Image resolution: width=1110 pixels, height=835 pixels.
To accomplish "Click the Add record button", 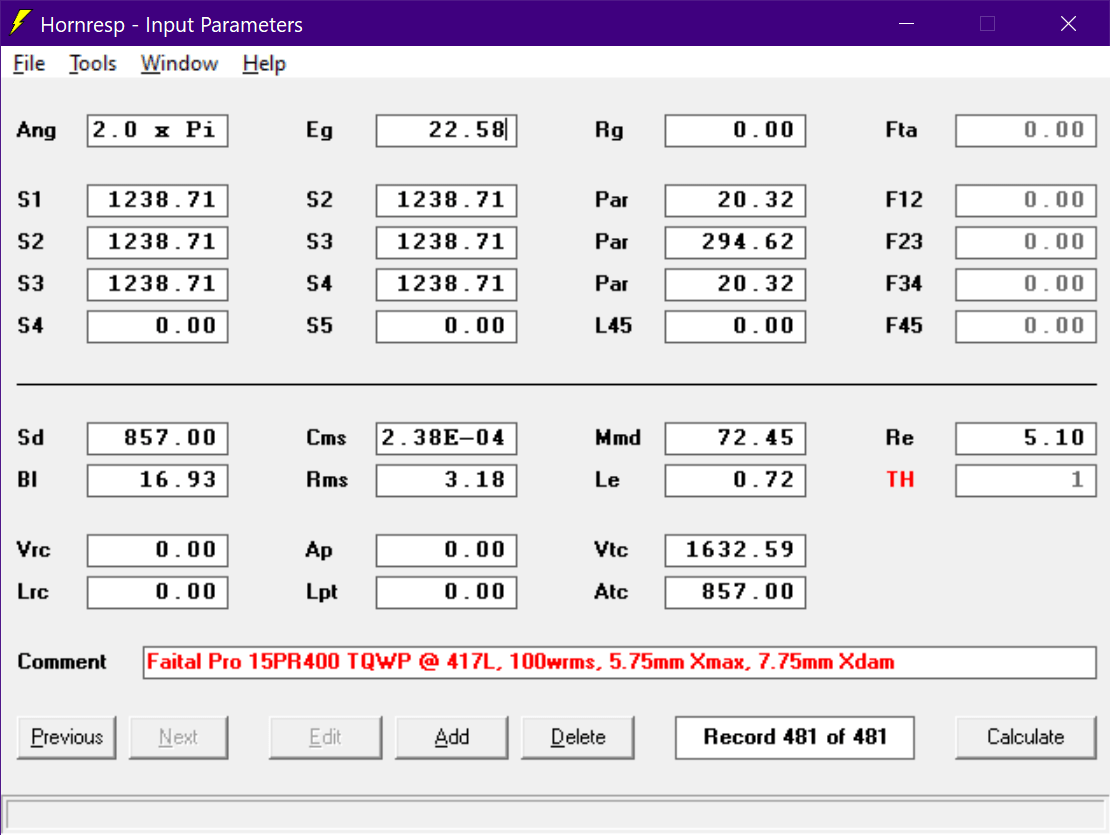I will click(x=452, y=737).
